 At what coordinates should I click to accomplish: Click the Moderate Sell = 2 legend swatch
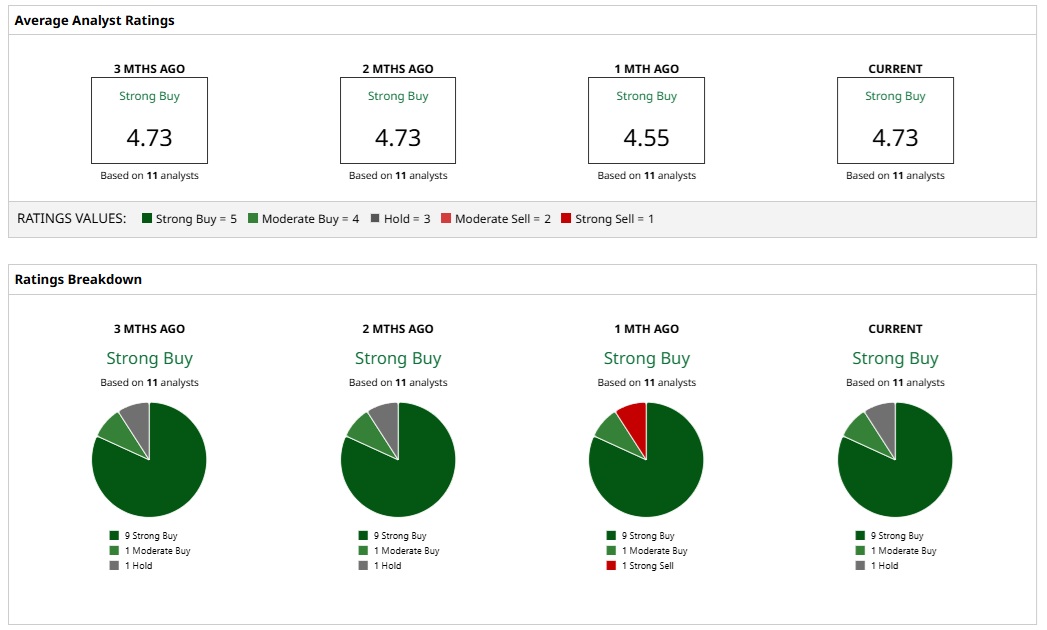coord(446,218)
